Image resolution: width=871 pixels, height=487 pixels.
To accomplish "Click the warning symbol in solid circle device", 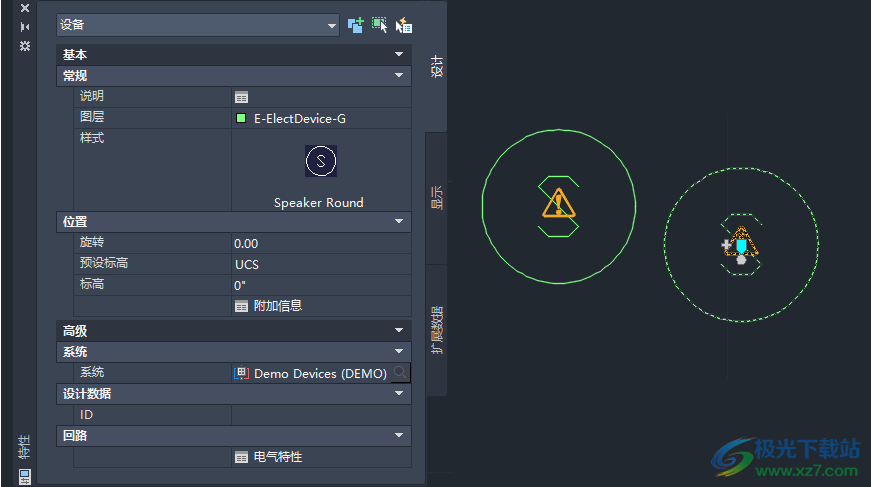I will pos(559,203).
